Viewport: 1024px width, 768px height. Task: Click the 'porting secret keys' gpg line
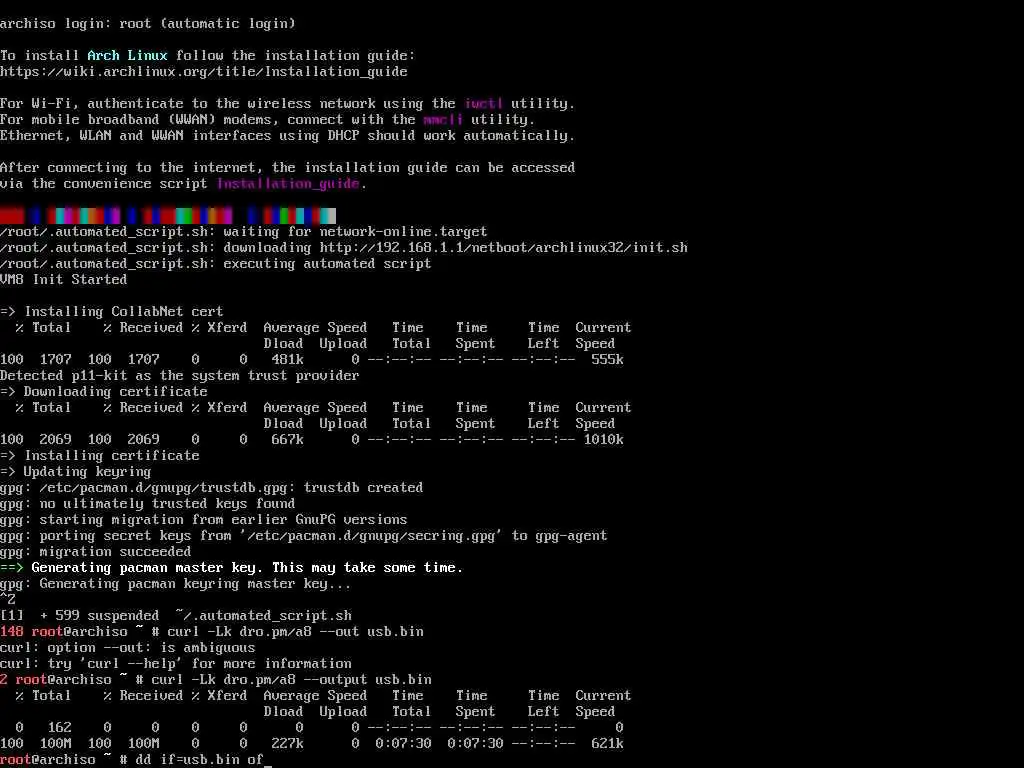tap(304, 536)
